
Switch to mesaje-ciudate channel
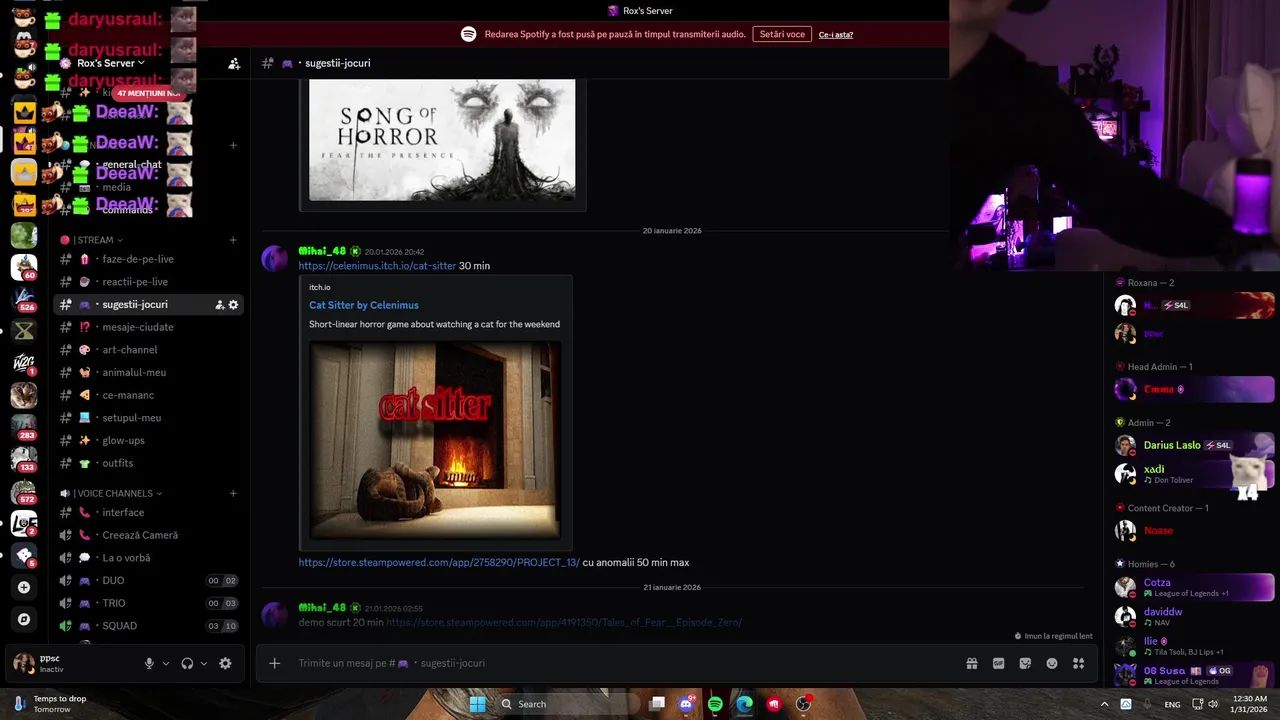pyautogui.click(x=148, y=327)
